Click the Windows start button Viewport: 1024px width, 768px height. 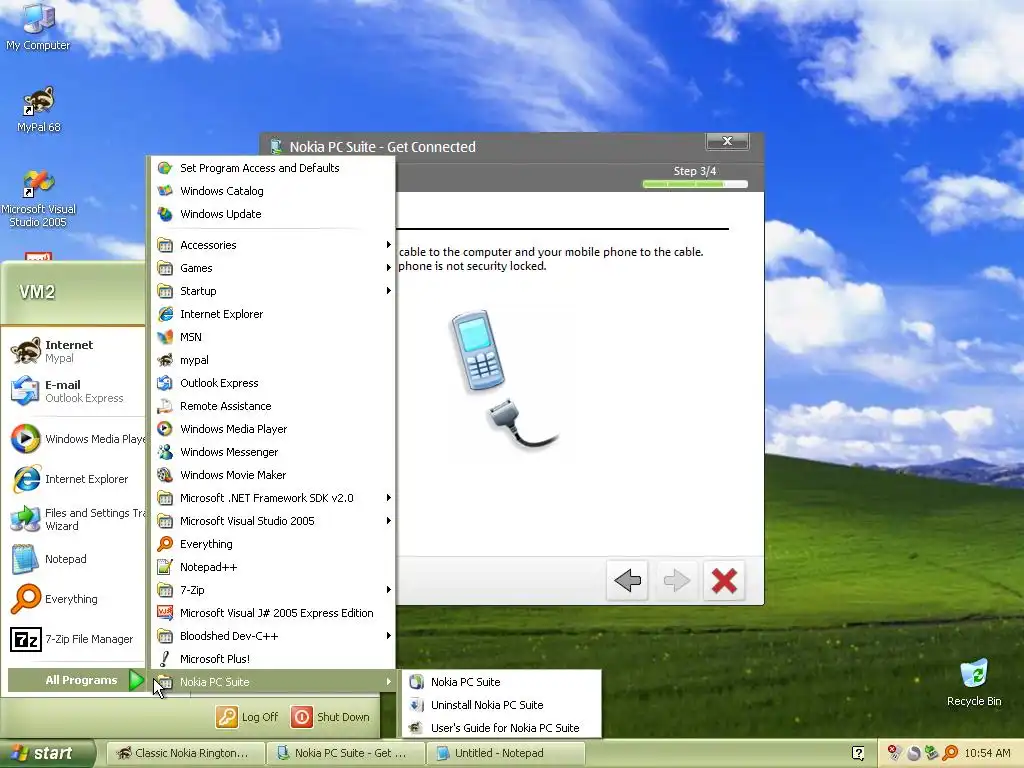pos(47,753)
